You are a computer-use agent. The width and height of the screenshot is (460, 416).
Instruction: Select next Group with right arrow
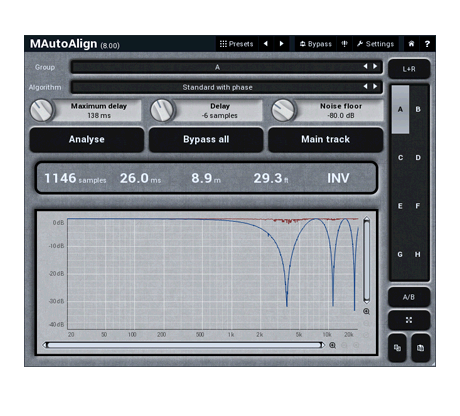click(375, 67)
